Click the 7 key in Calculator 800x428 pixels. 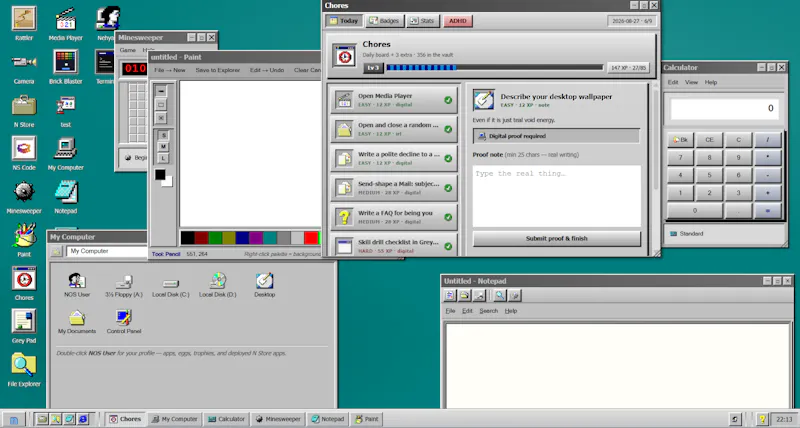680,158
